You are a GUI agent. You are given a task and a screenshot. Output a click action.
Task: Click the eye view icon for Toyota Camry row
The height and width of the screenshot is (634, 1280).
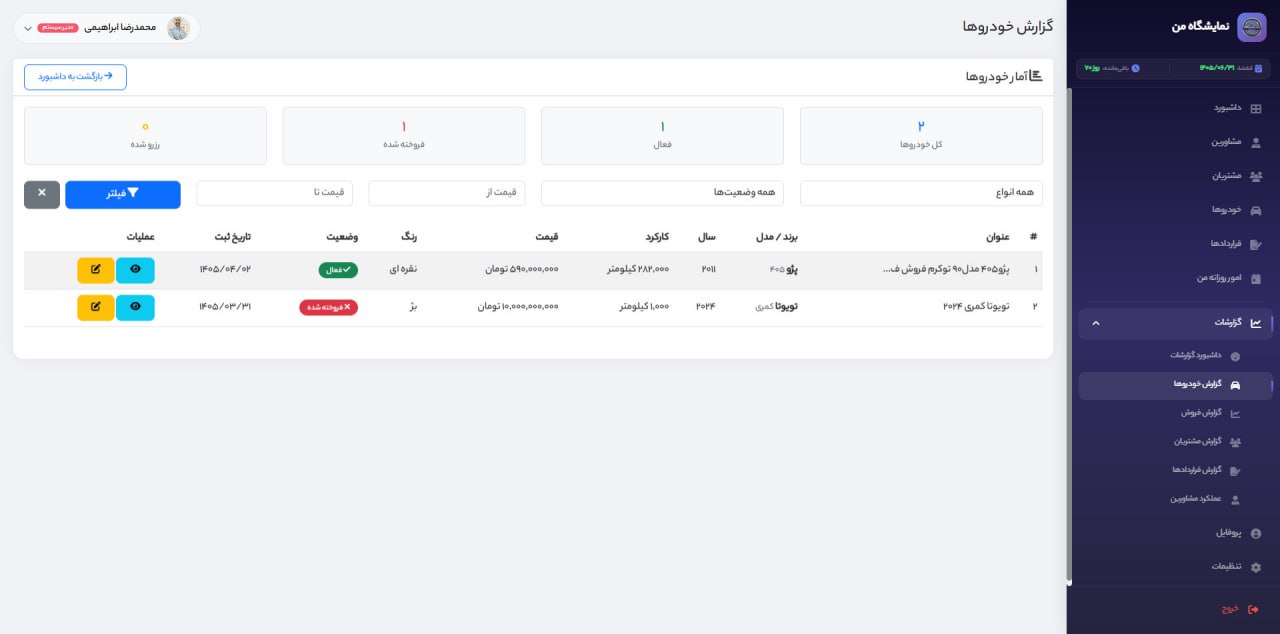(135, 307)
